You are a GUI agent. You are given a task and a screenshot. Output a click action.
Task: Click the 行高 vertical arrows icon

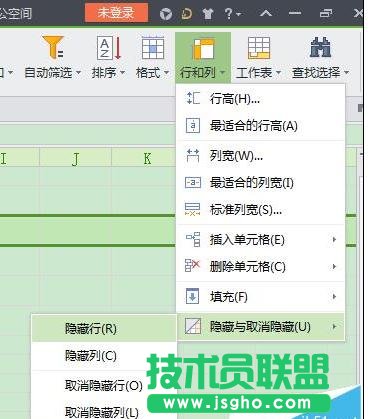(193, 98)
